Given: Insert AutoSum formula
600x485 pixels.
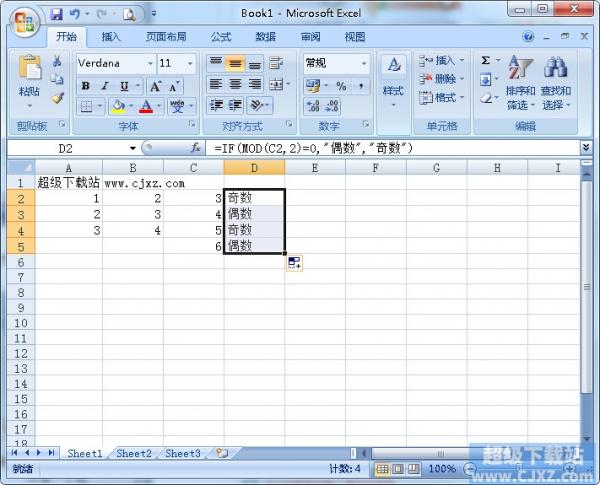Looking at the screenshot, I should 486,60.
